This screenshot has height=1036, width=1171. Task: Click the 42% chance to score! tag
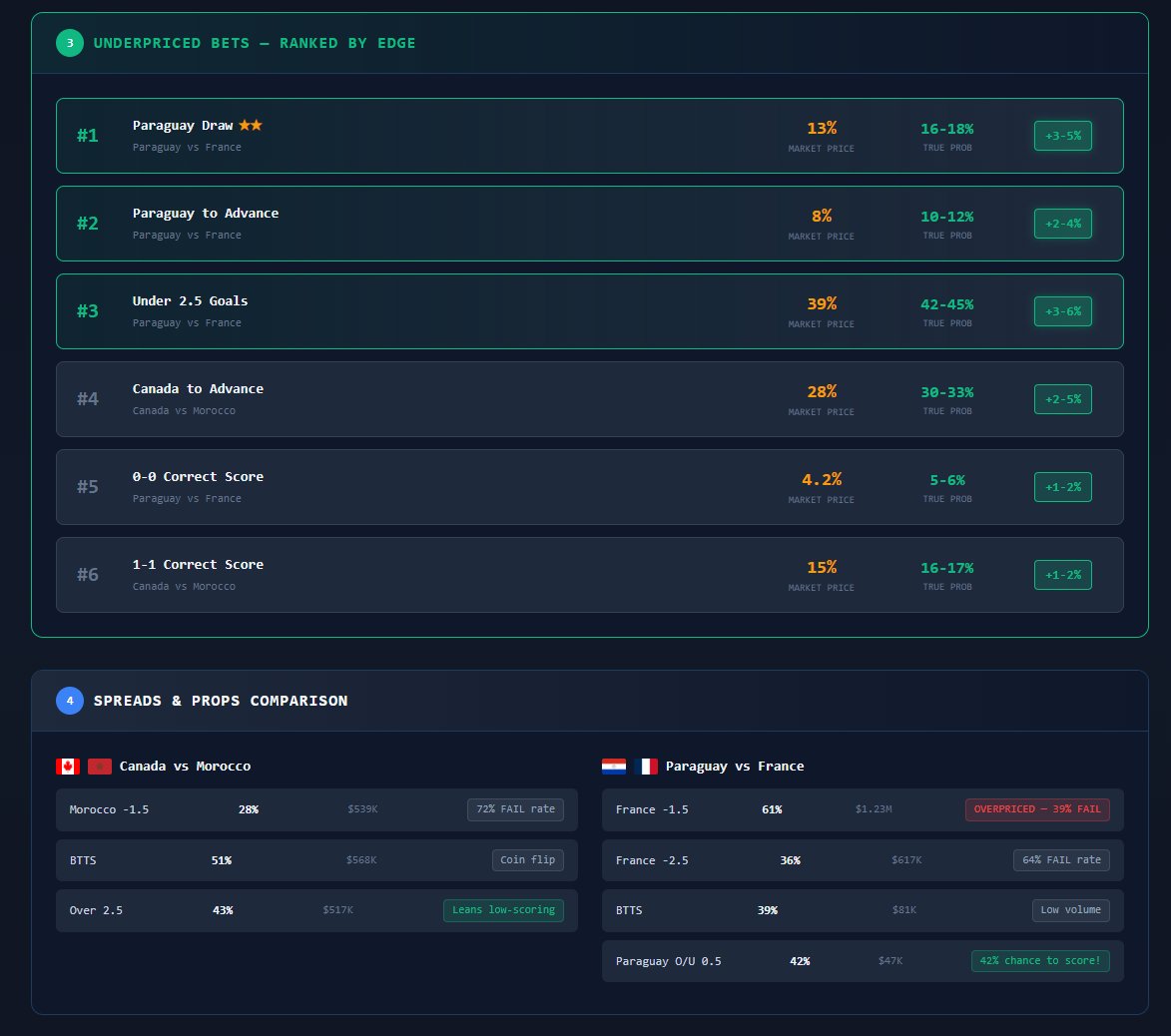[x=1040, y=960]
